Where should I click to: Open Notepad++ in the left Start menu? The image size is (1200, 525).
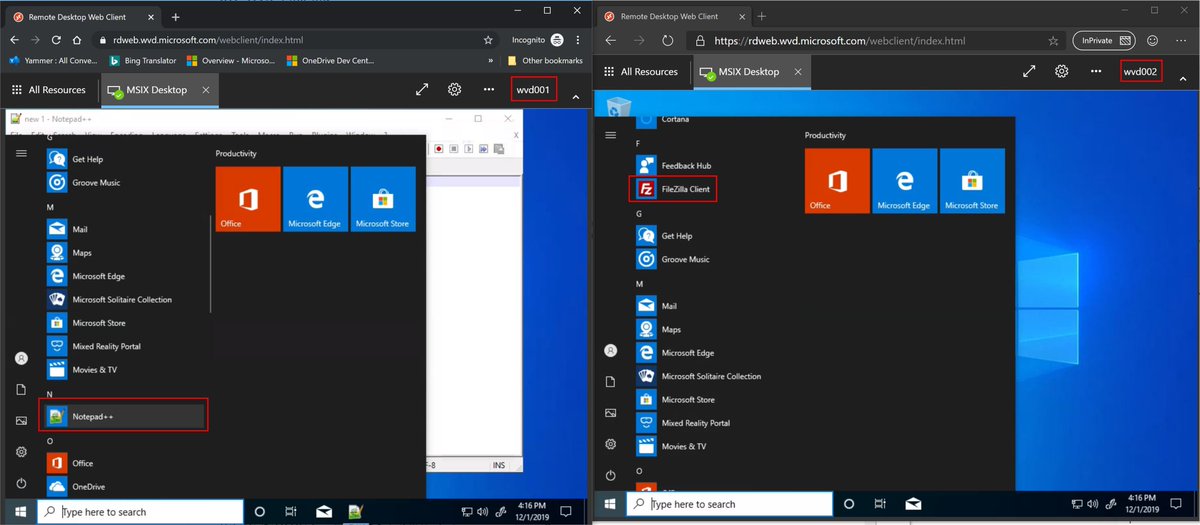pyautogui.click(x=122, y=416)
